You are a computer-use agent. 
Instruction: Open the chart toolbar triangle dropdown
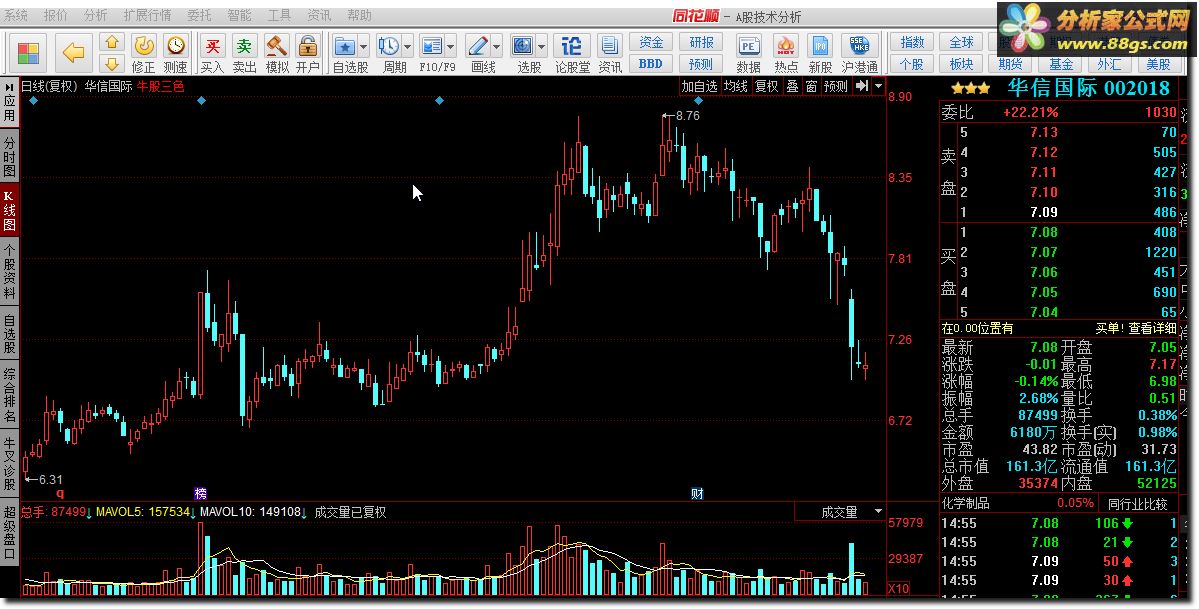click(879, 86)
